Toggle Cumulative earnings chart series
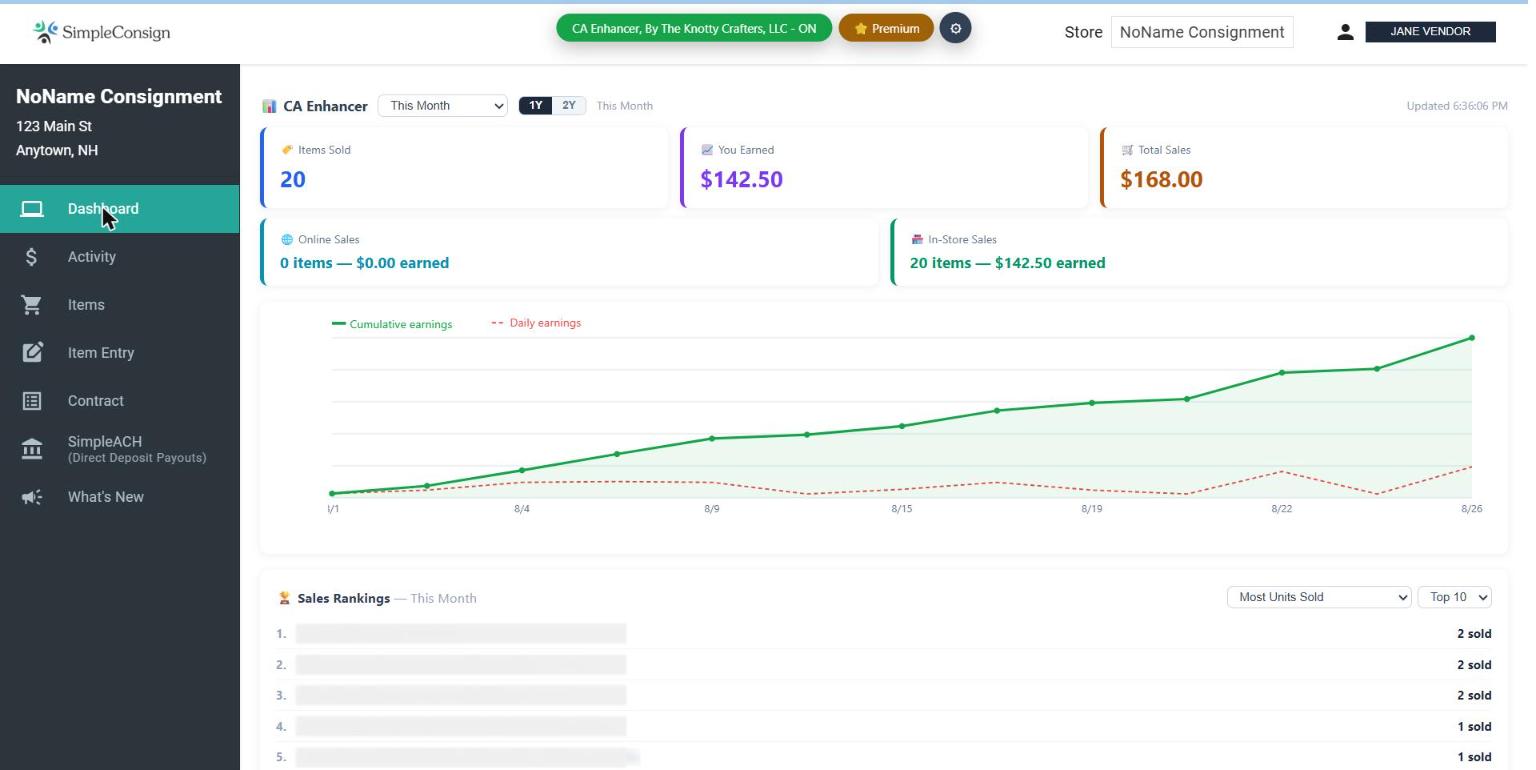 392,324
